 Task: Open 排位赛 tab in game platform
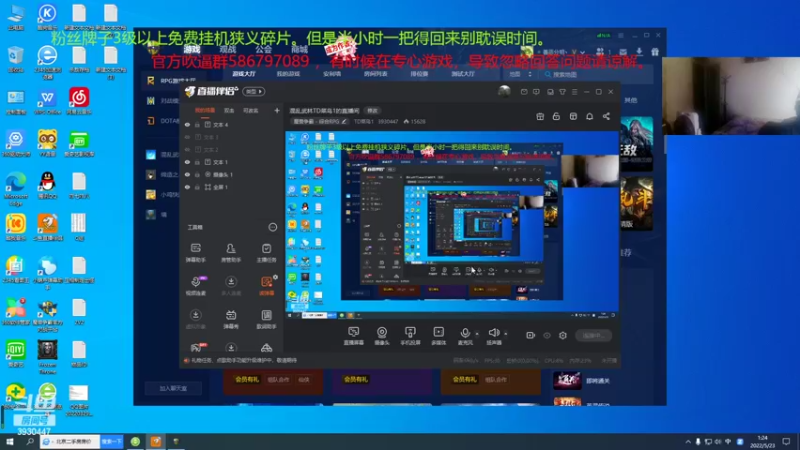[x=419, y=74]
